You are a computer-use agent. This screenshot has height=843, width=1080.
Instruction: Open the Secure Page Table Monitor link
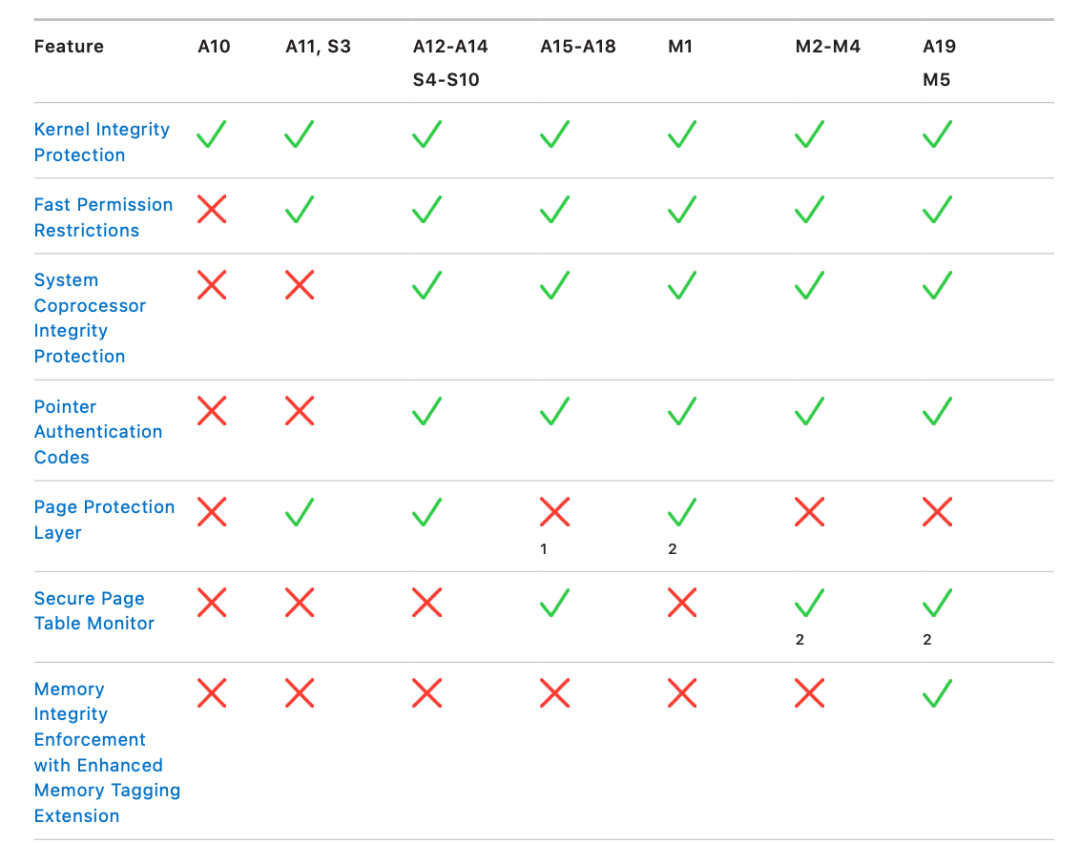pyautogui.click(x=94, y=611)
